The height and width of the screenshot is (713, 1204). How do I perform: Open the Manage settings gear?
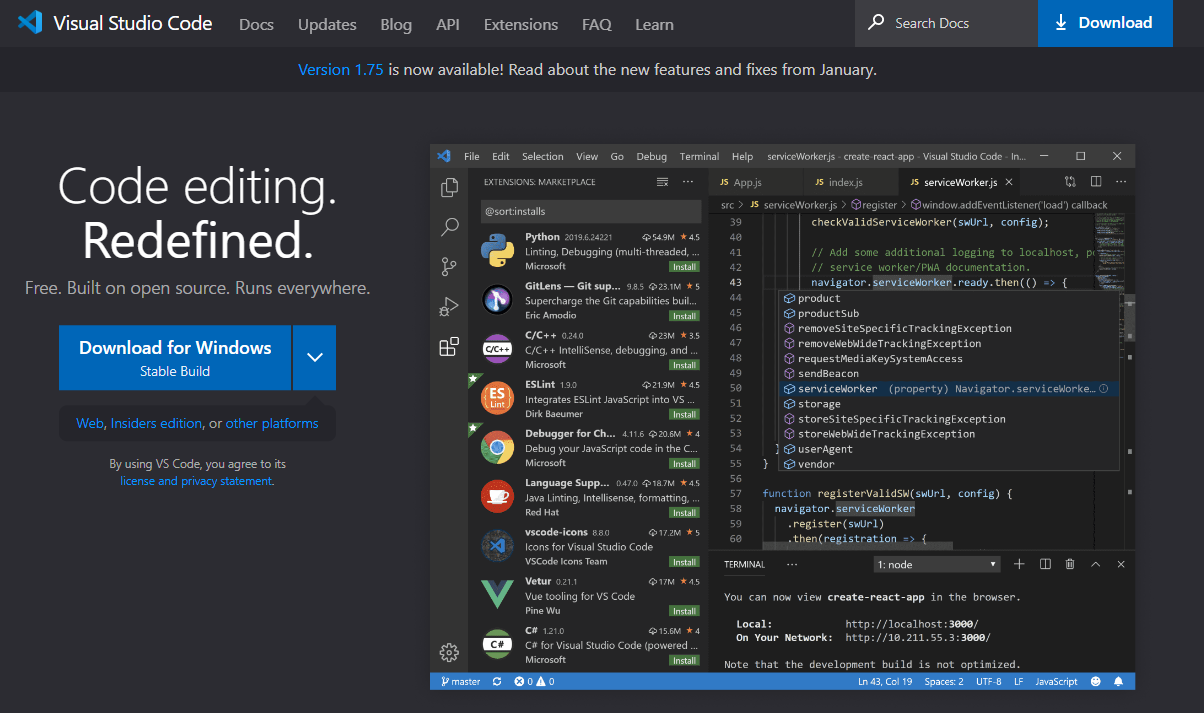point(447,652)
